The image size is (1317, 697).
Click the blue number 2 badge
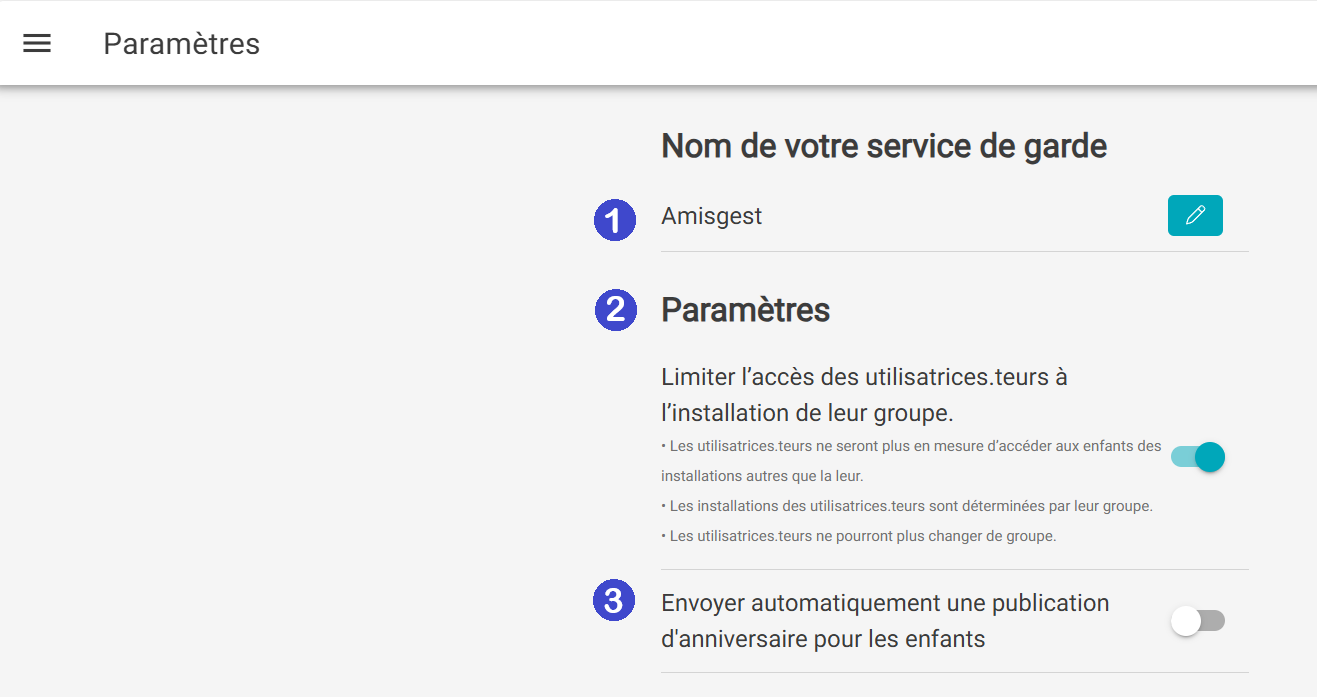[x=616, y=310]
